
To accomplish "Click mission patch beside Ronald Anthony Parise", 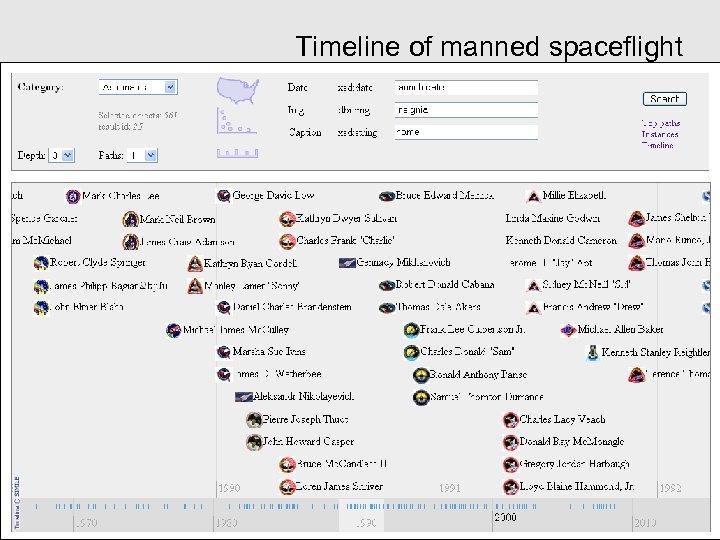I will [421, 375].
